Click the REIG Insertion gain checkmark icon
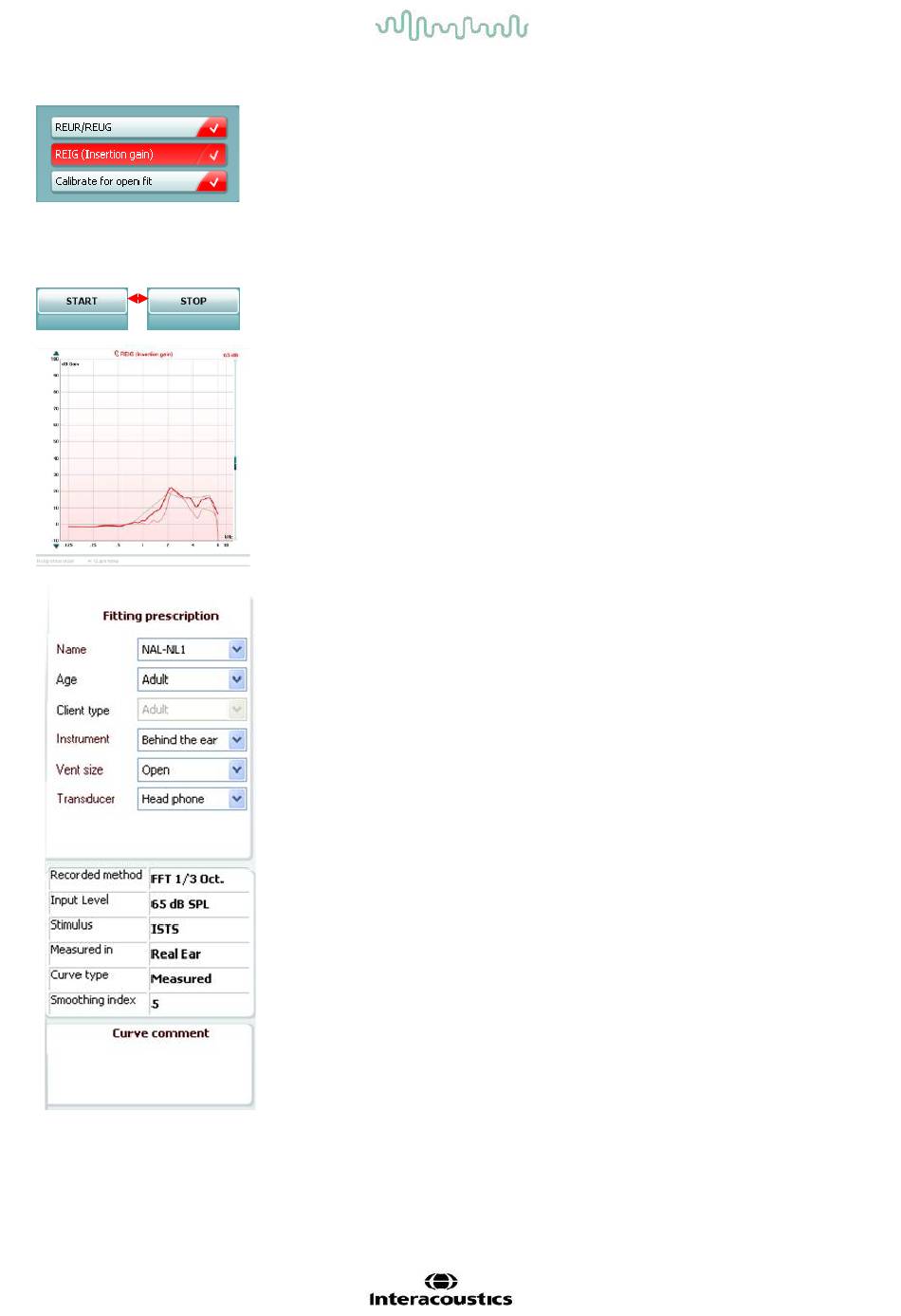Viewport: 901px width, 1316px height. [213, 155]
